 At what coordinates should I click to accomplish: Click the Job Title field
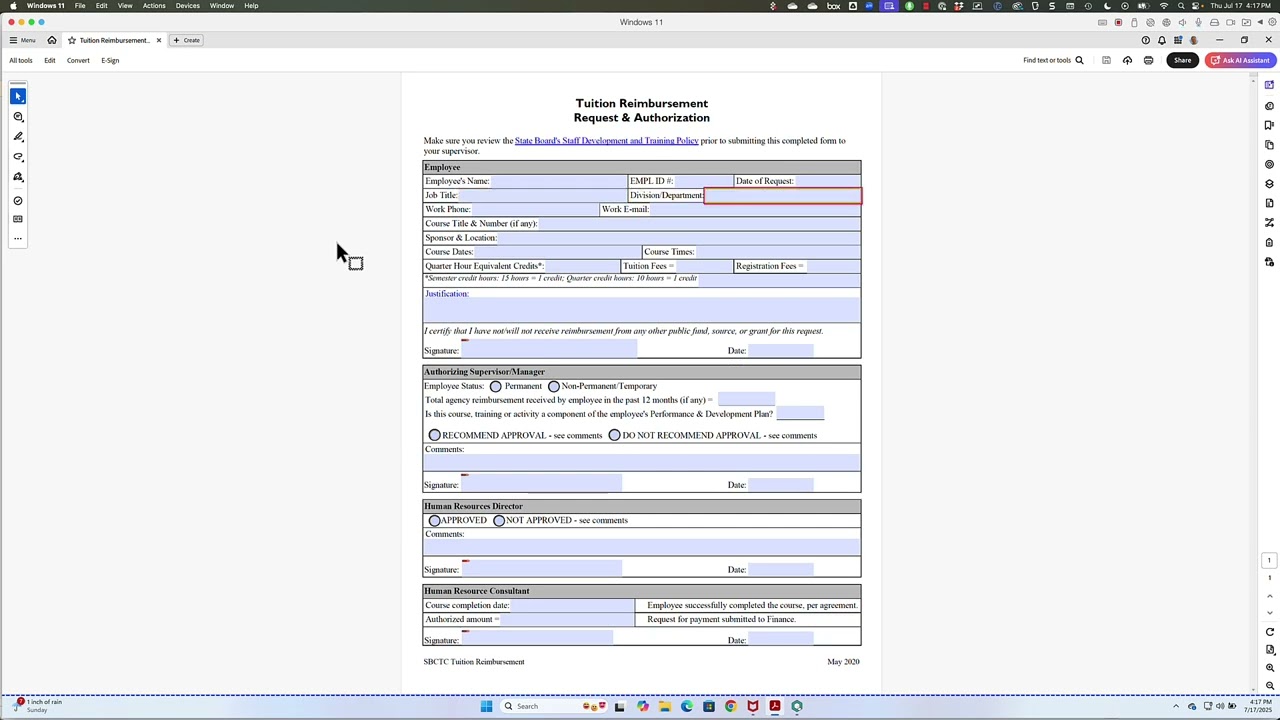(542, 195)
